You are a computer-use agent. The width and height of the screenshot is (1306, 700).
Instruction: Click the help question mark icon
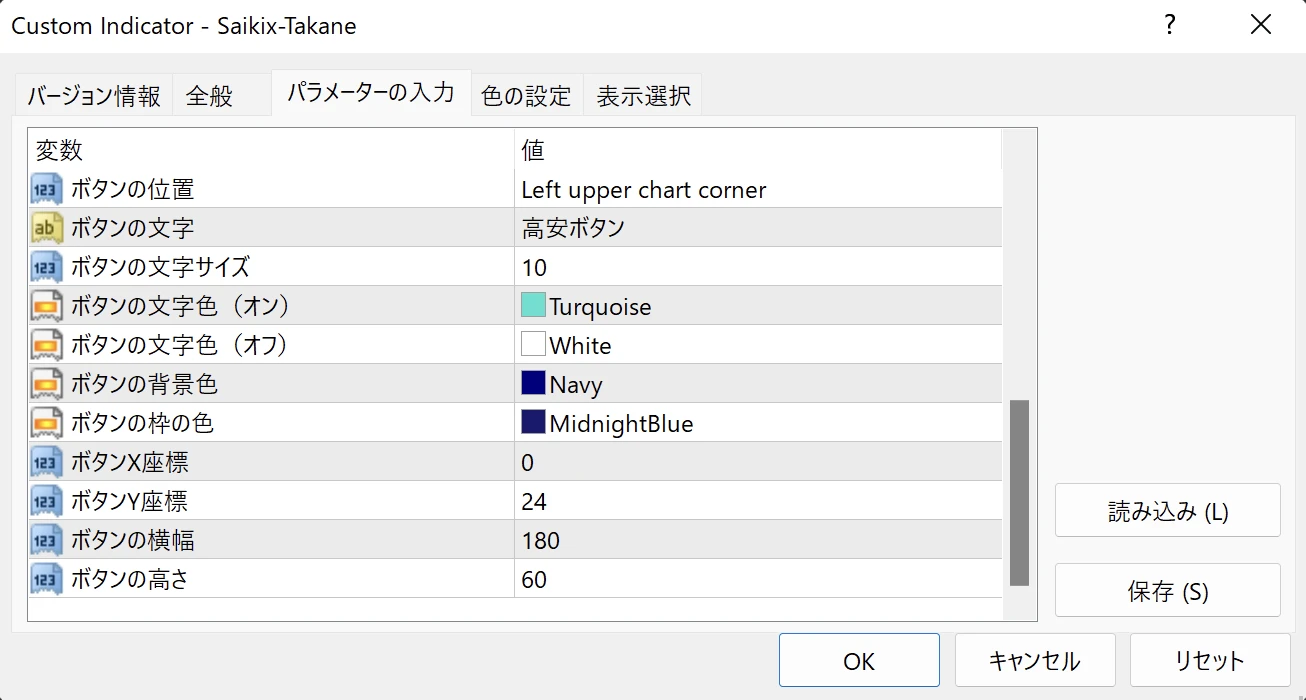(1169, 26)
